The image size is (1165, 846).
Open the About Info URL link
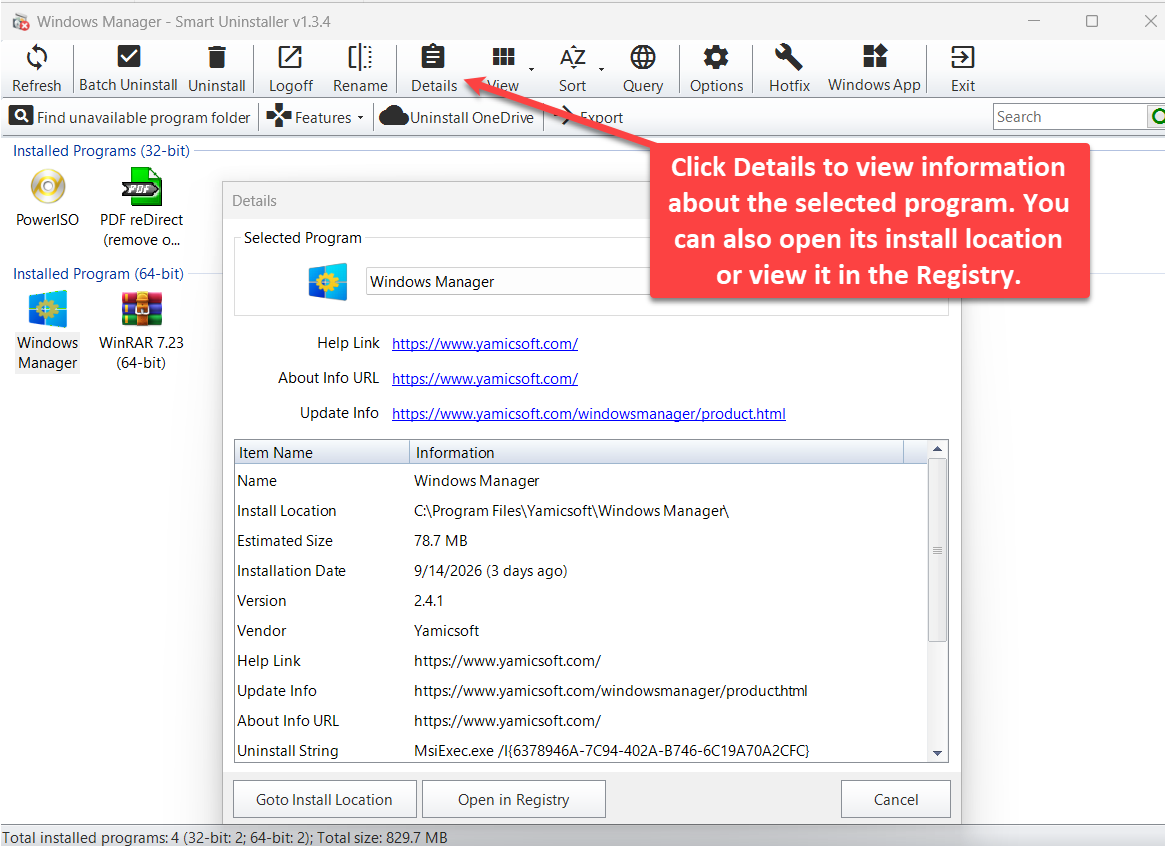tap(484, 379)
